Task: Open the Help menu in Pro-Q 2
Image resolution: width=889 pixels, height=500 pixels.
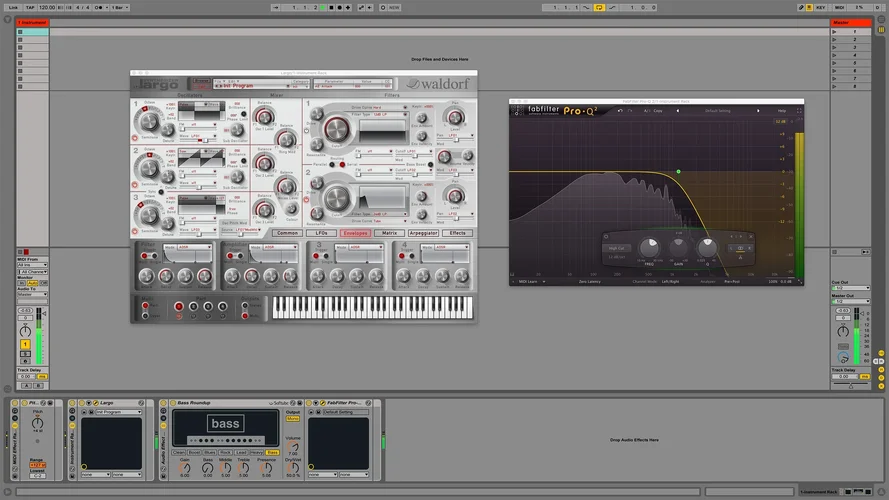Action: (x=782, y=111)
